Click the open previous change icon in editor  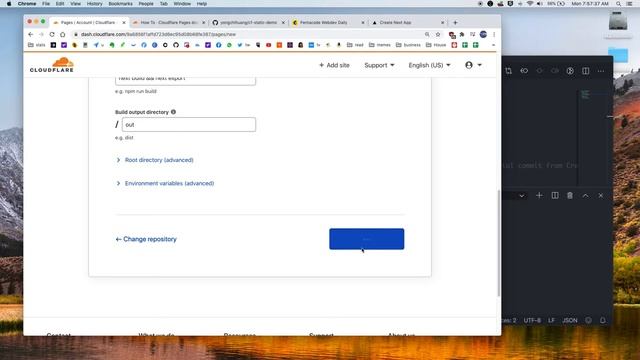pos(524,71)
